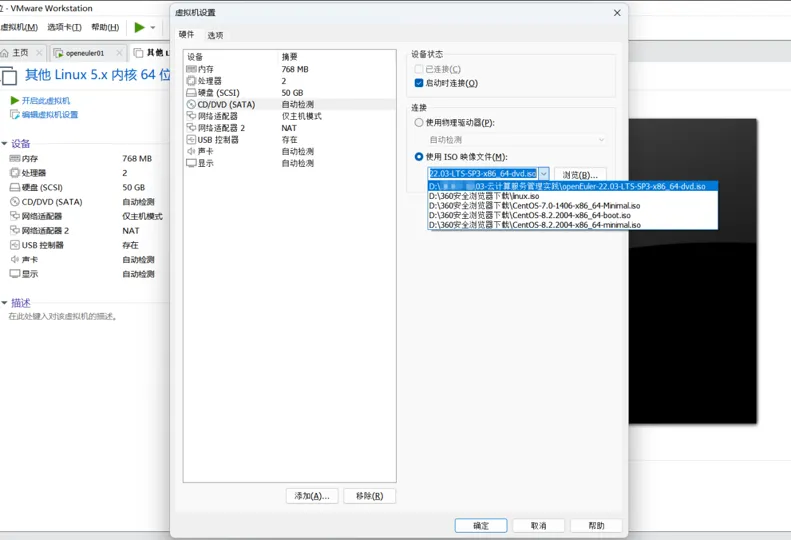
Task: Switch to the 硬件 tab in the dialog
Action: click(x=186, y=34)
